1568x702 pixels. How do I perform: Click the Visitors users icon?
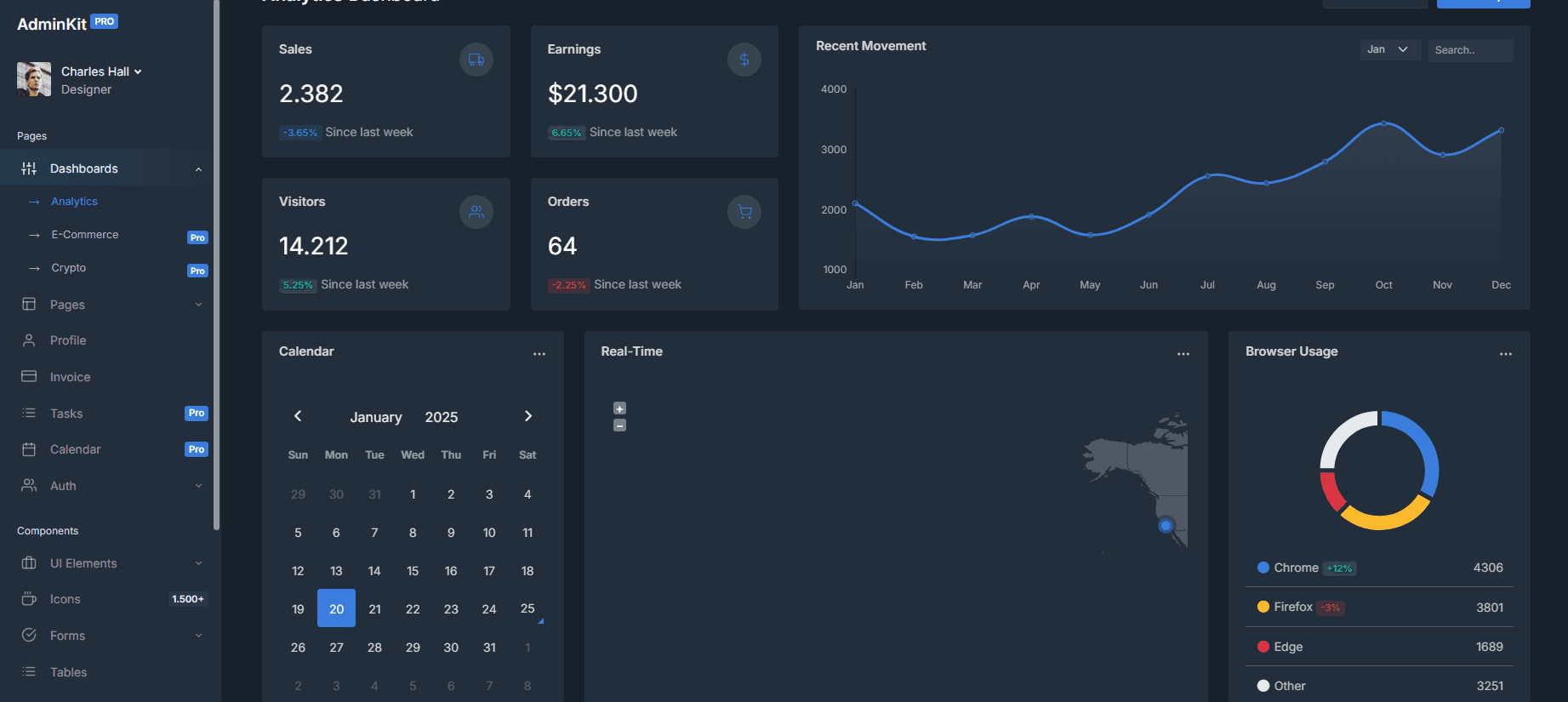(x=476, y=212)
